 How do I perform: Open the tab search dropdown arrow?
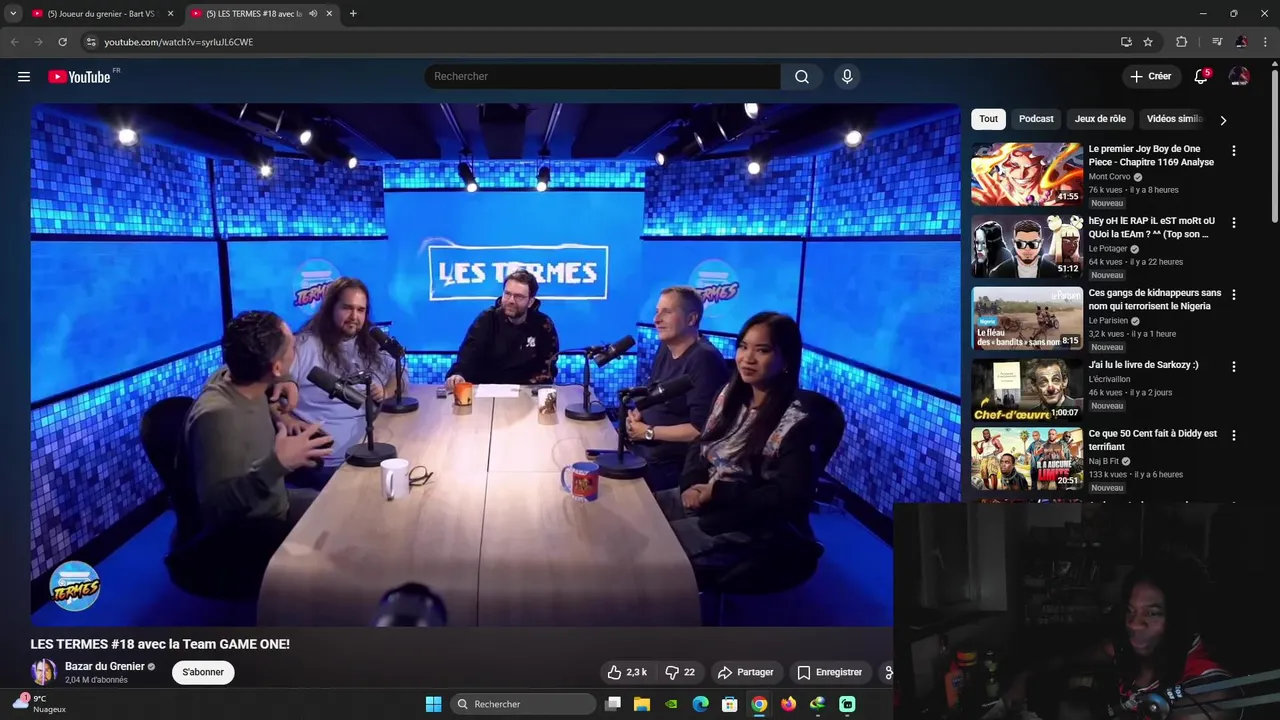coord(13,13)
